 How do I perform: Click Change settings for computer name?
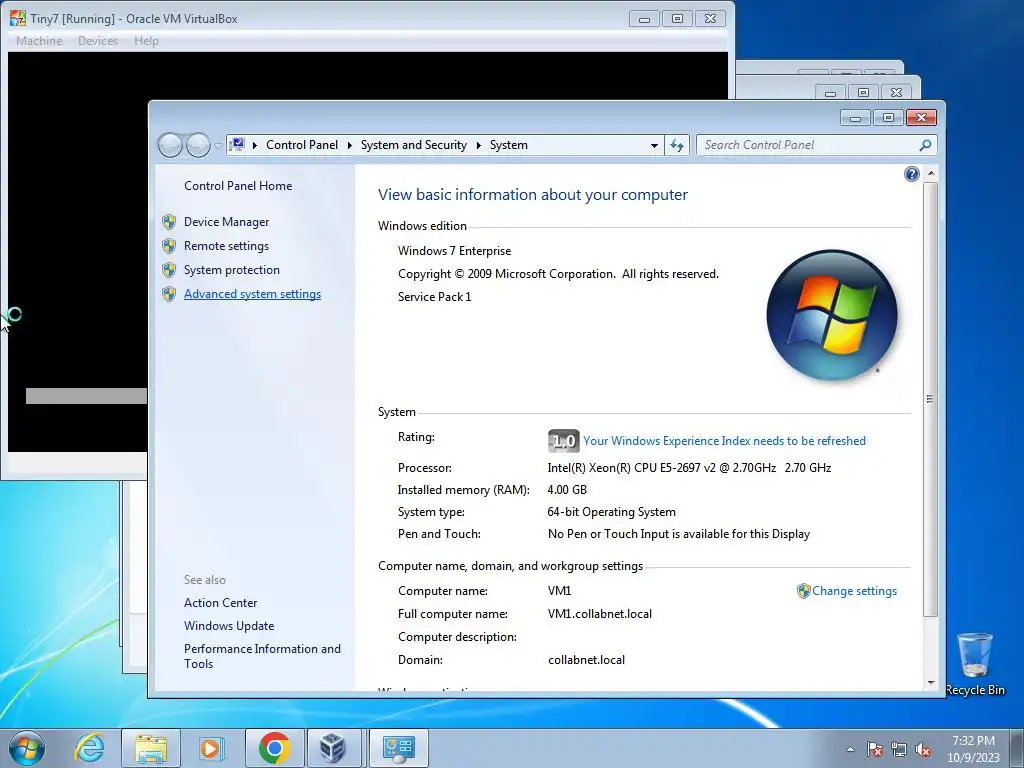pos(854,591)
